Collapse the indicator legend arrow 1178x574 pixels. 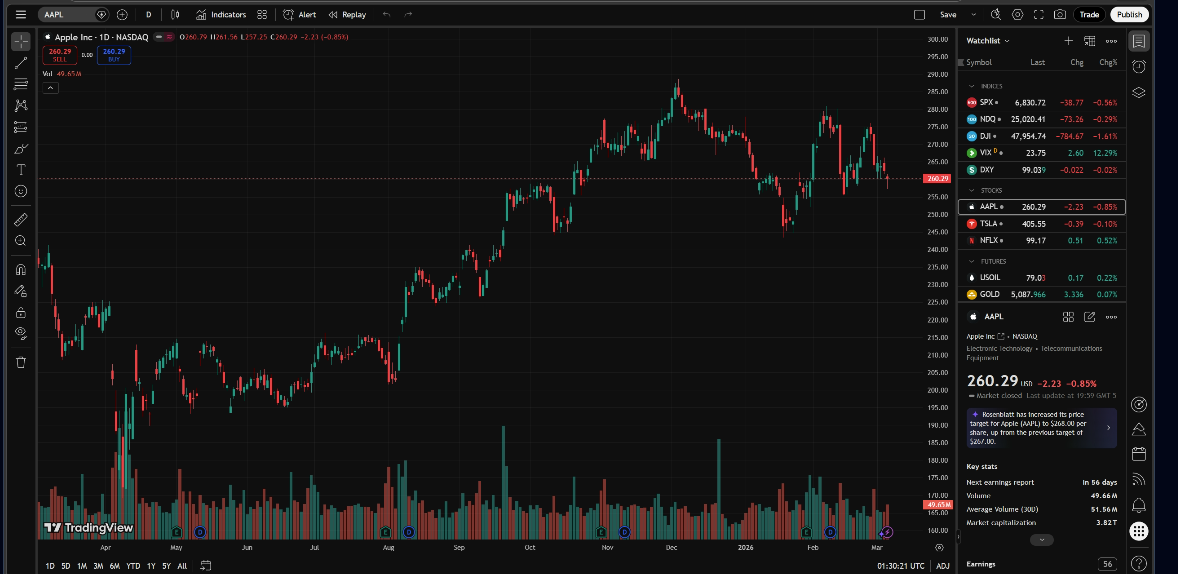coord(50,87)
